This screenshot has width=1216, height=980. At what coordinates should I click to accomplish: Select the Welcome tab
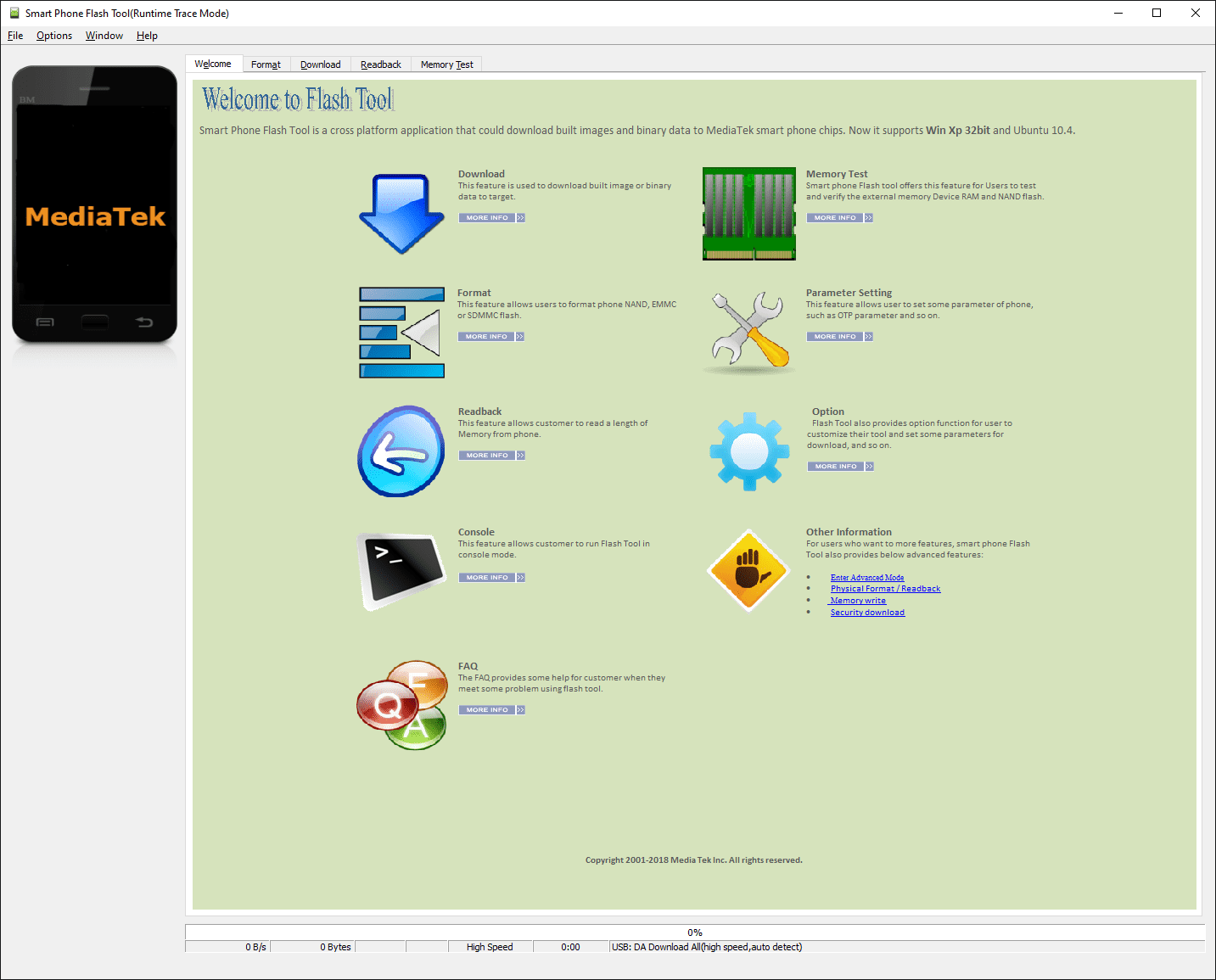(x=213, y=64)
